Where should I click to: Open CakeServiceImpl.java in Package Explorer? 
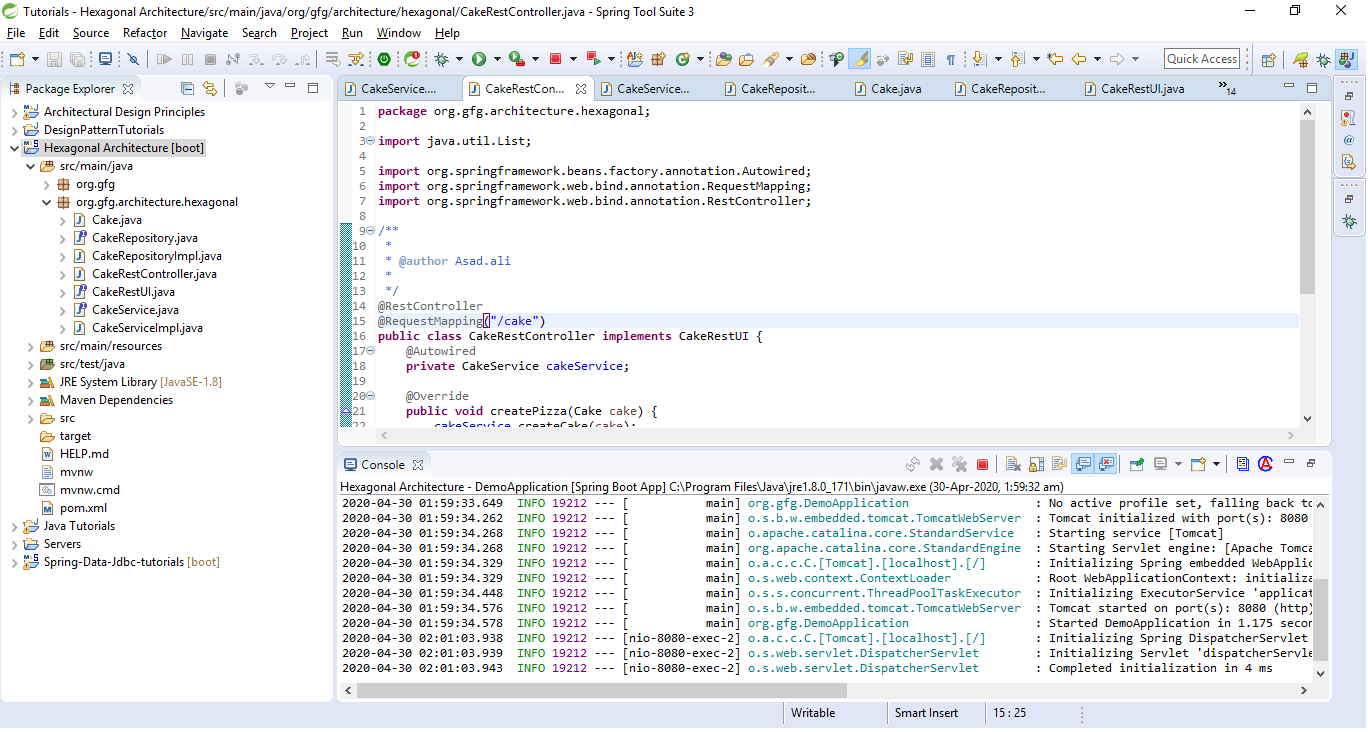(x=147, y=328)
